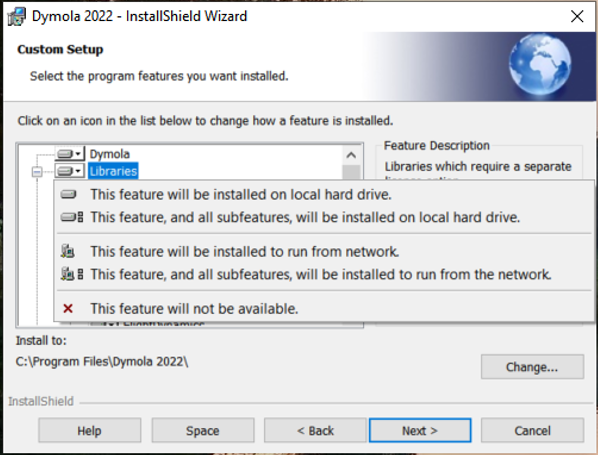
Task: Click the 'Custom Setup' heading
Action: pos(60,50)
